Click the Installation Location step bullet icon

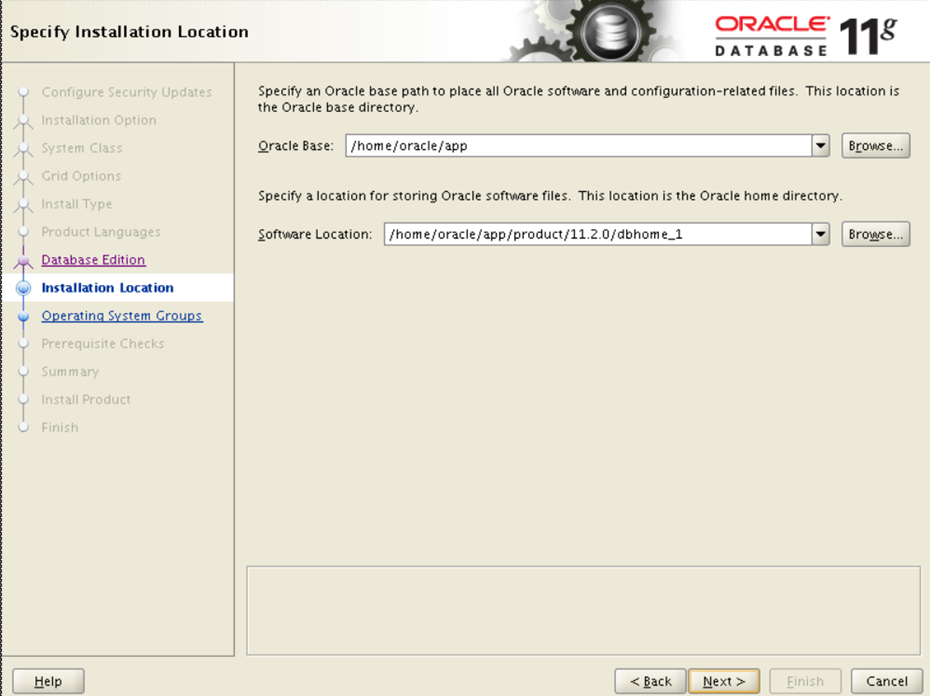point(24,289)
